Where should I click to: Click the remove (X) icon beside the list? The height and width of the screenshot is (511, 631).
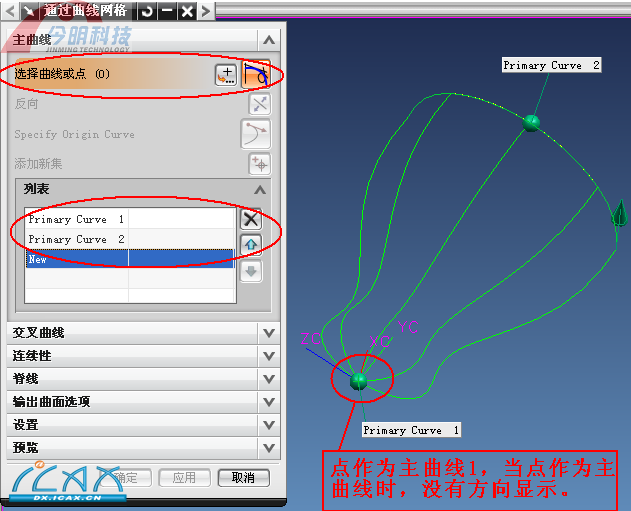pos(251,219)
